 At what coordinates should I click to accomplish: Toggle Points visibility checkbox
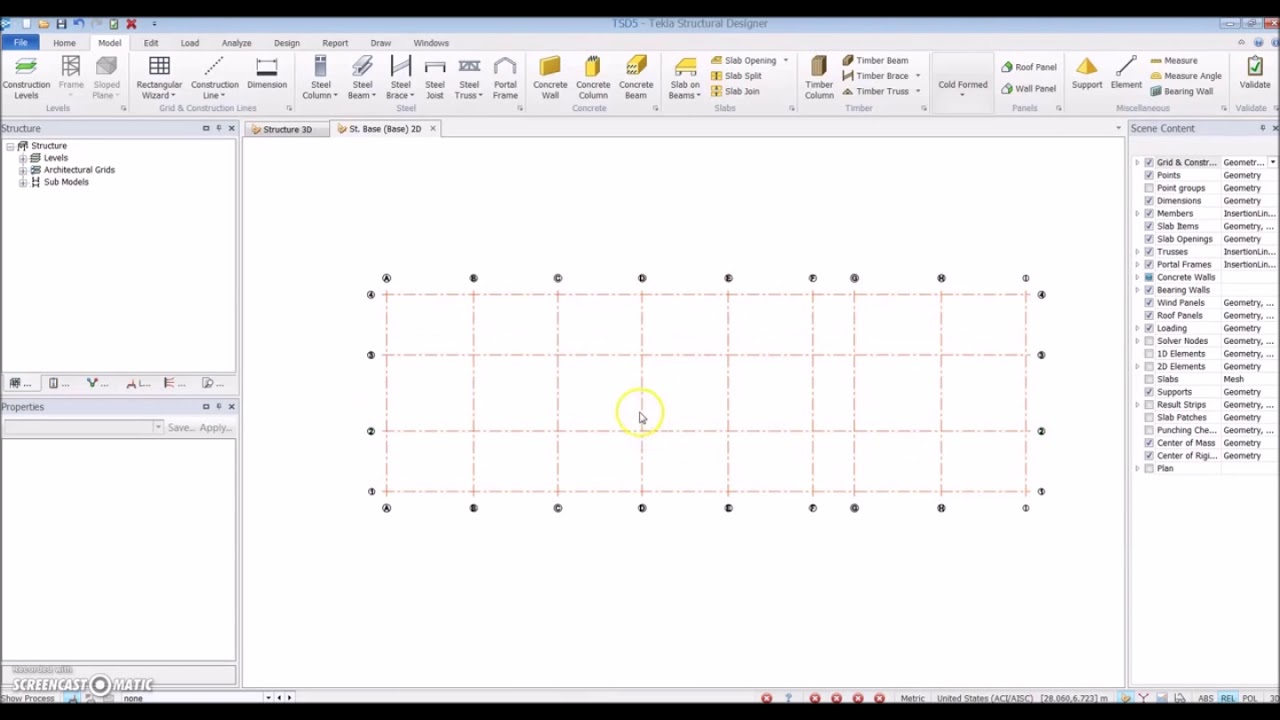pyautogui.click(x=1148, y=175)
